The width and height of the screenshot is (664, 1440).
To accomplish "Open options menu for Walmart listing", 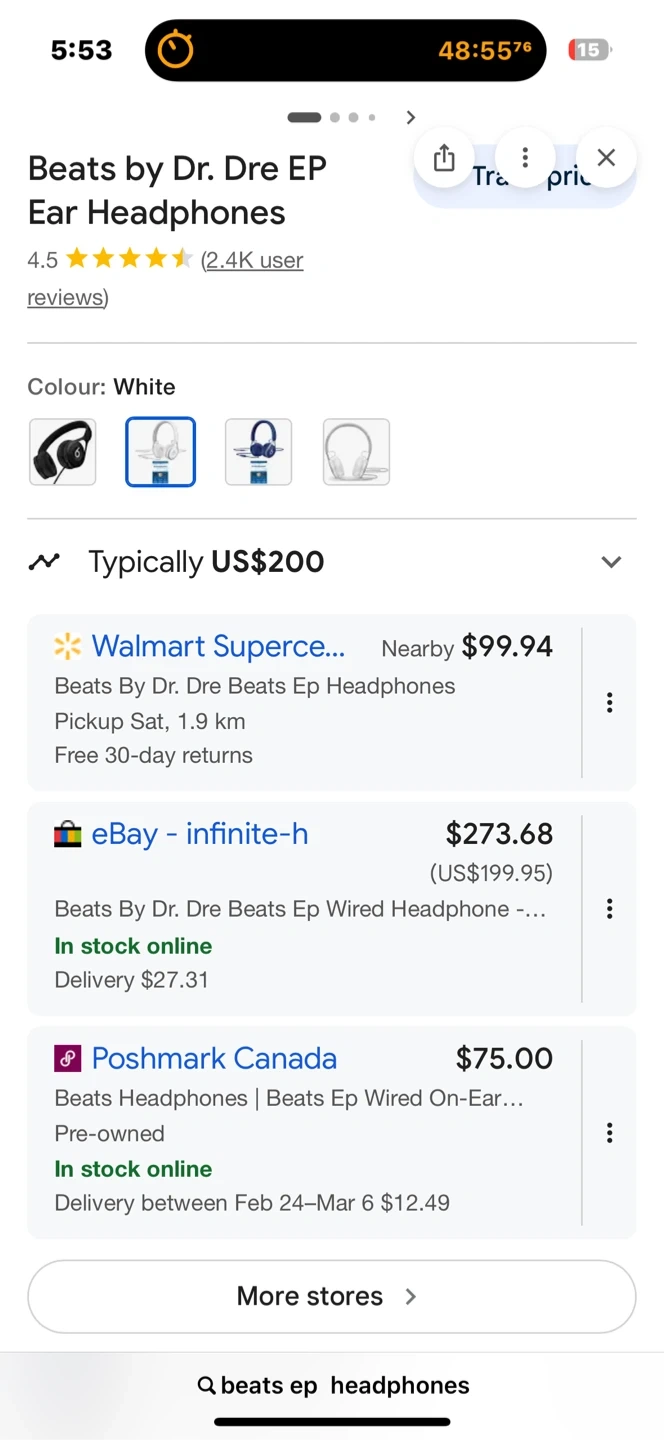I will click(609, 703).
